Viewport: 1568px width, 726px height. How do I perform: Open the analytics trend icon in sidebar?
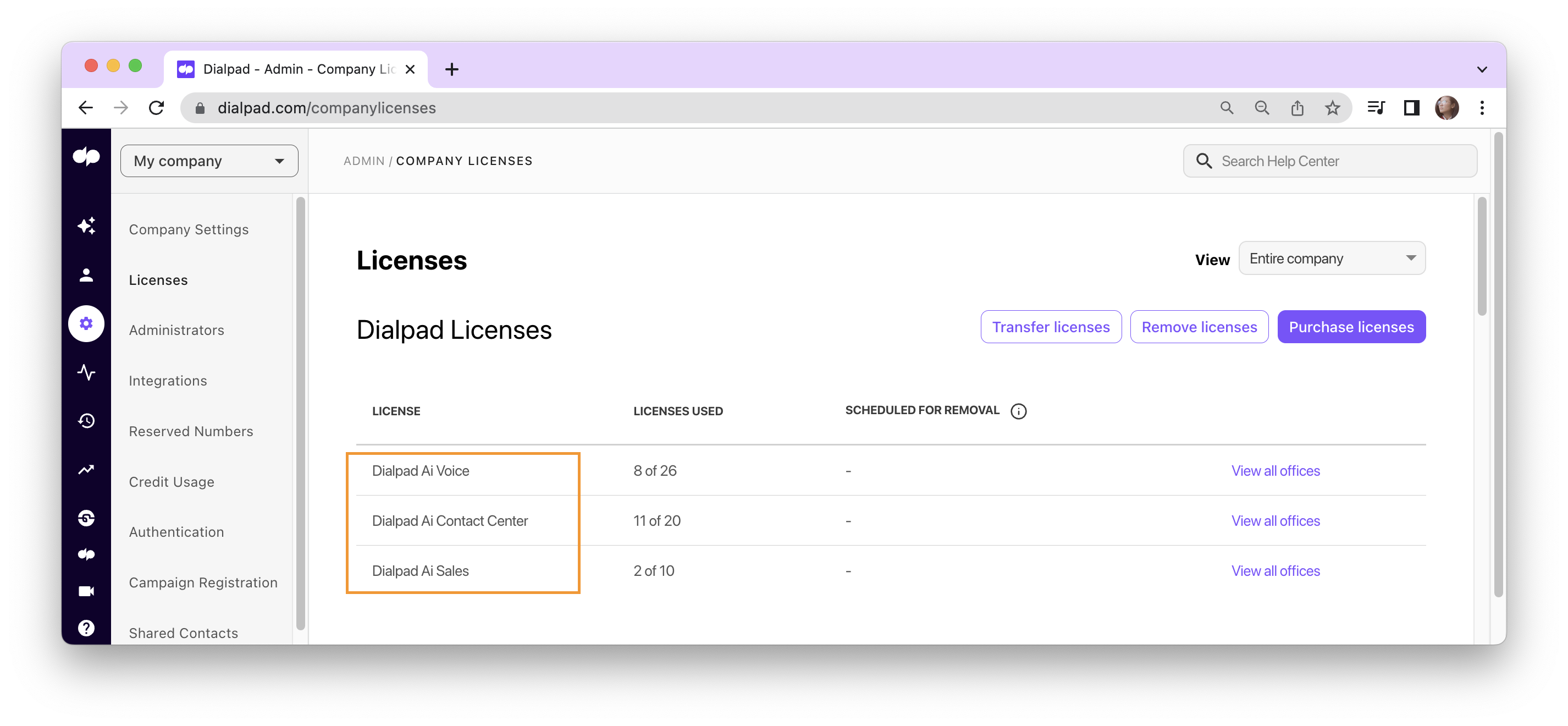click(x=86, y=470)
